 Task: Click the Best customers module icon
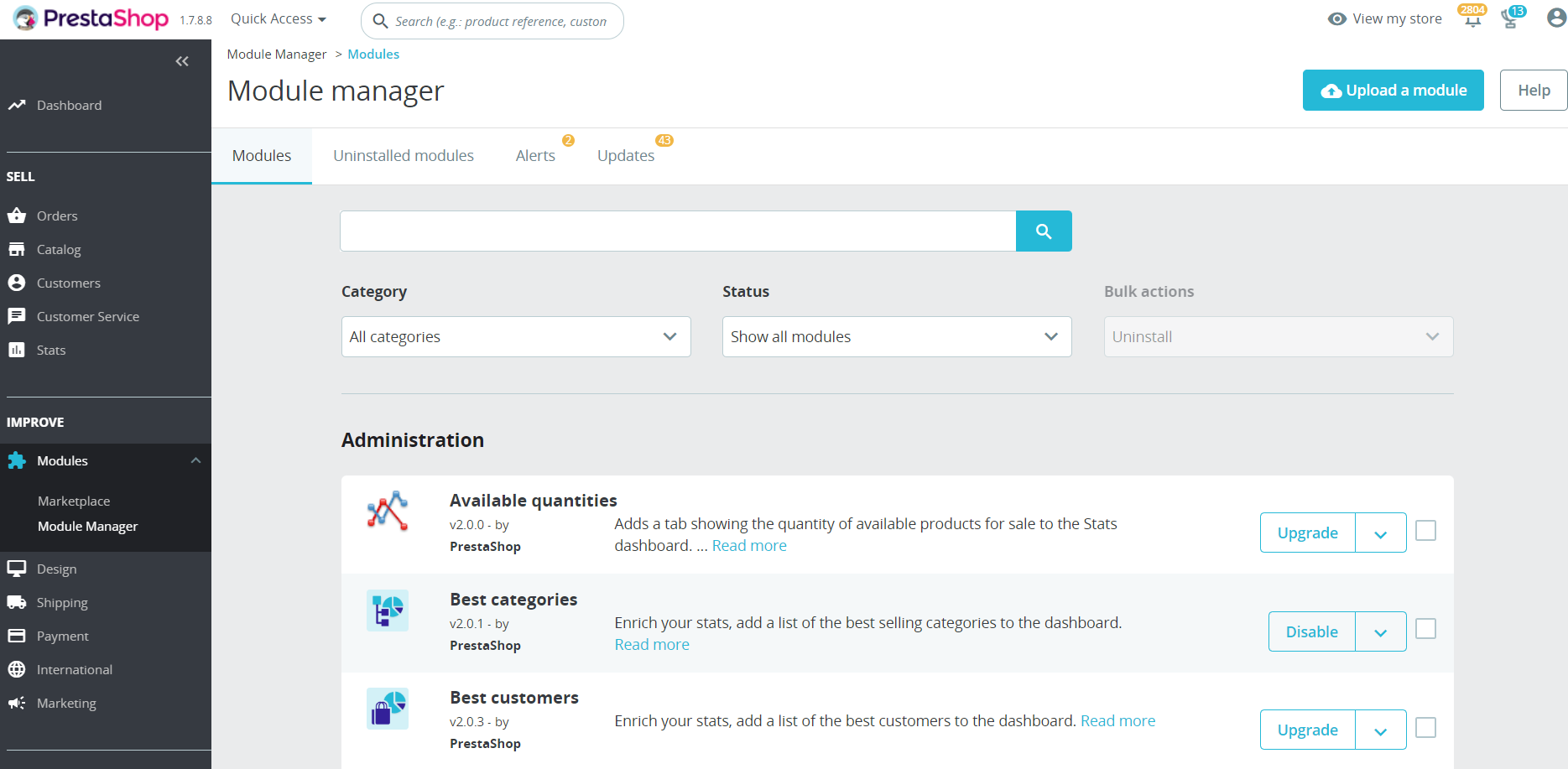(388, 709)
